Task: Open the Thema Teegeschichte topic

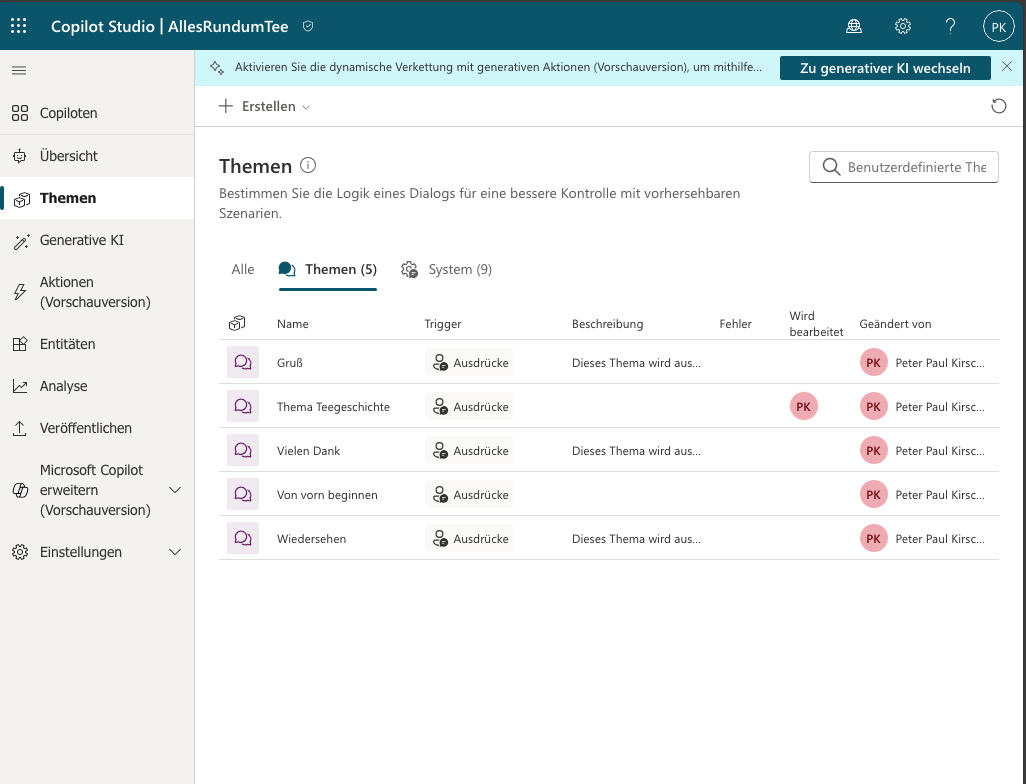Action: (x=333, y=406)
